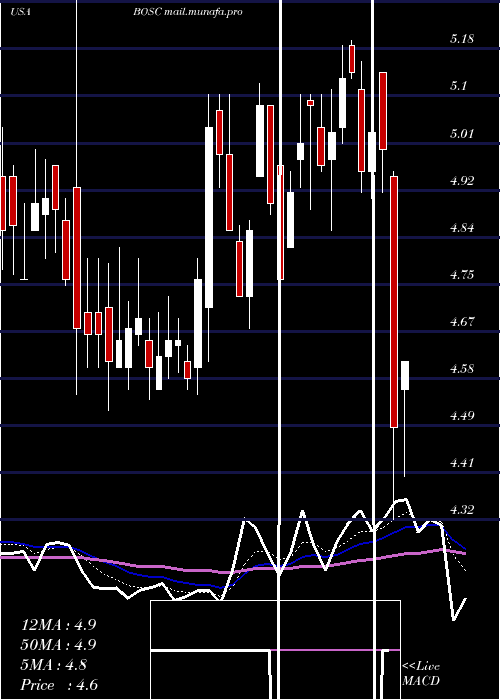Click the 5.18 price axis label

462,39
